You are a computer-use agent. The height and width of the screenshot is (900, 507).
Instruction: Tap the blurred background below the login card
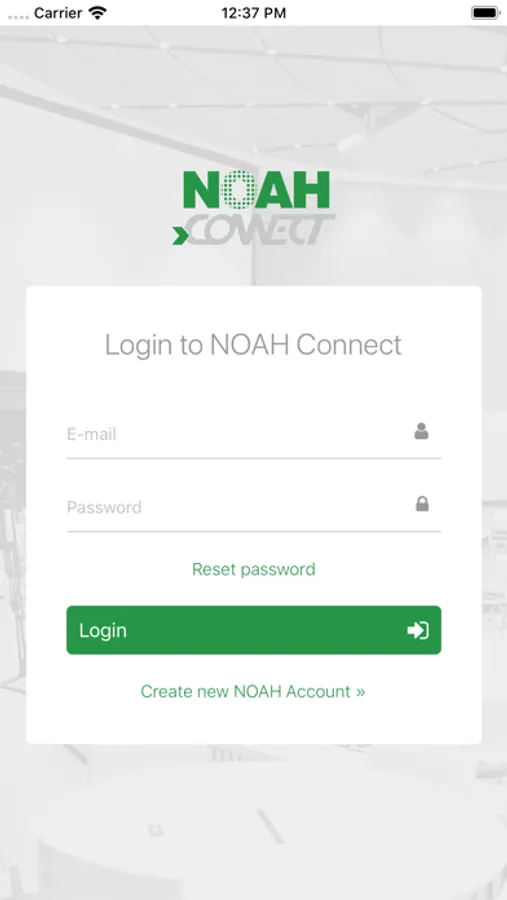(x=253, y=821)
